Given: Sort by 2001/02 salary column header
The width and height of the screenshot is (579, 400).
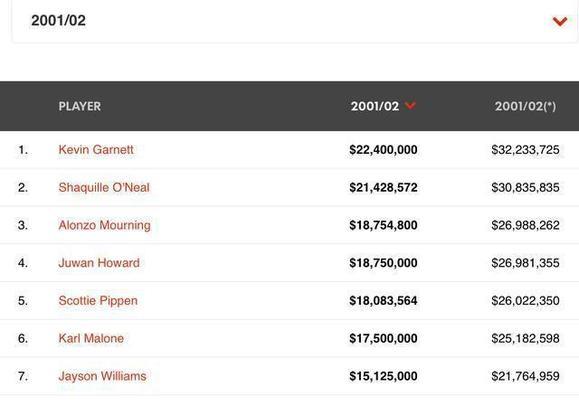Looking at the screenshot, I should [375, 106].
